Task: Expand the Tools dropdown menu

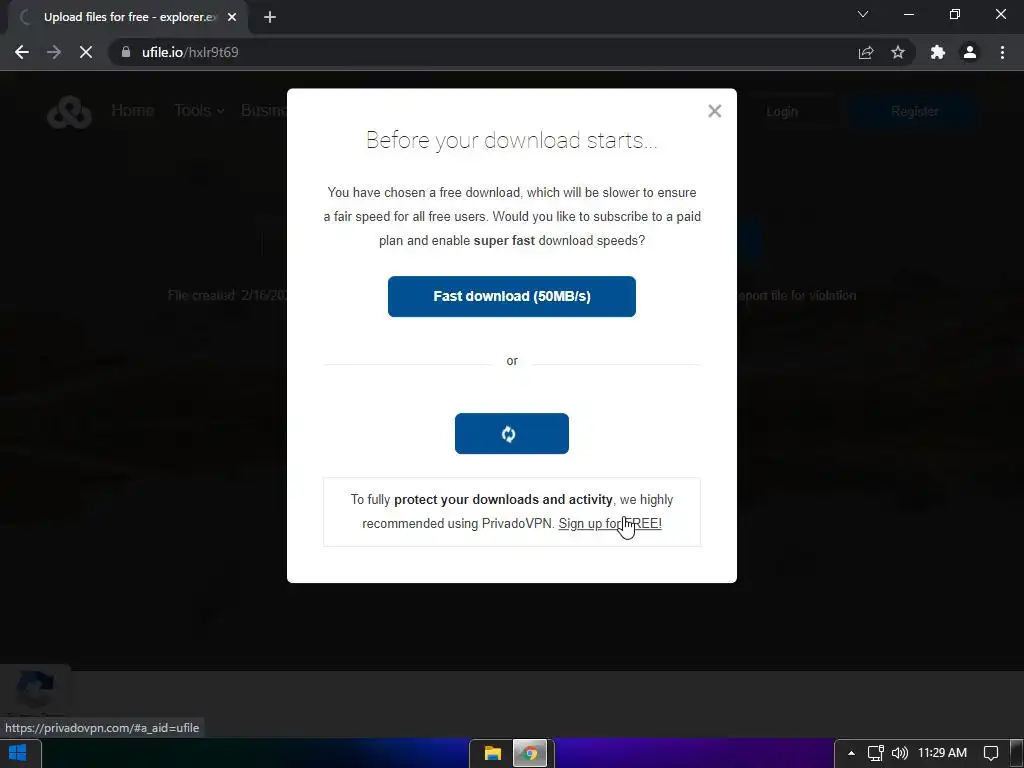Action: coord(199,110)
